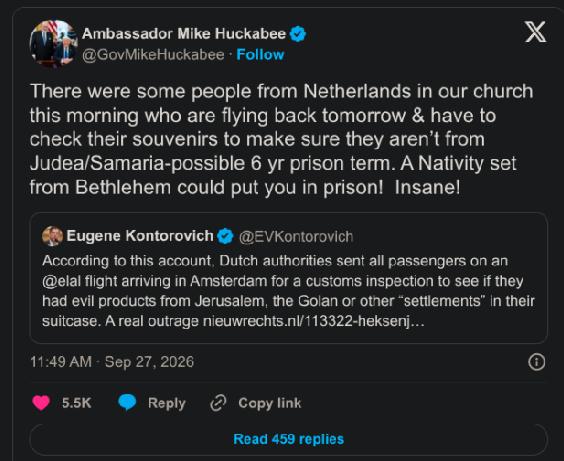Open Ambassador Mike Huckabee's profile picture

click(x=53, y=44)
